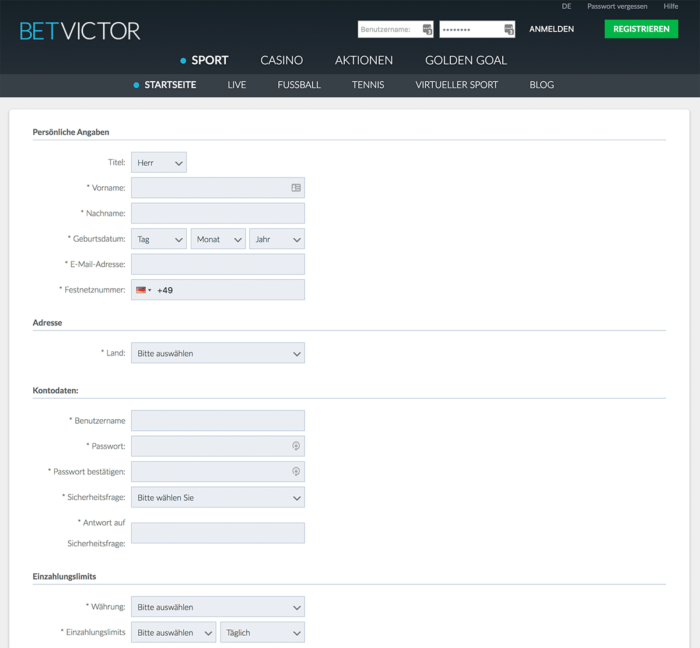
Task: Click into the Festnetznummer phone field
Action: tap(218, 290)
